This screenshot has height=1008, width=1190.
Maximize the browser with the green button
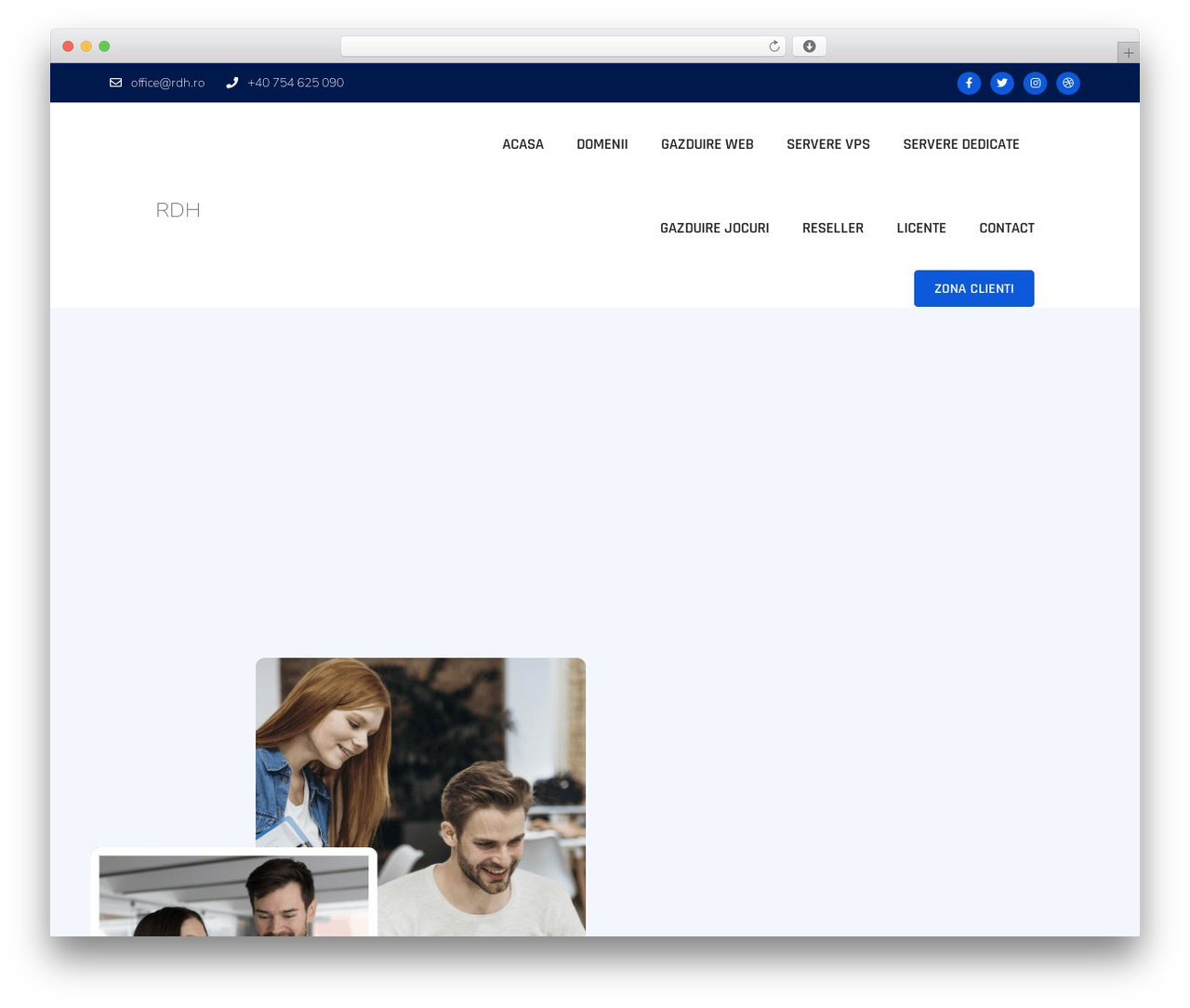(x=104, y=46)
